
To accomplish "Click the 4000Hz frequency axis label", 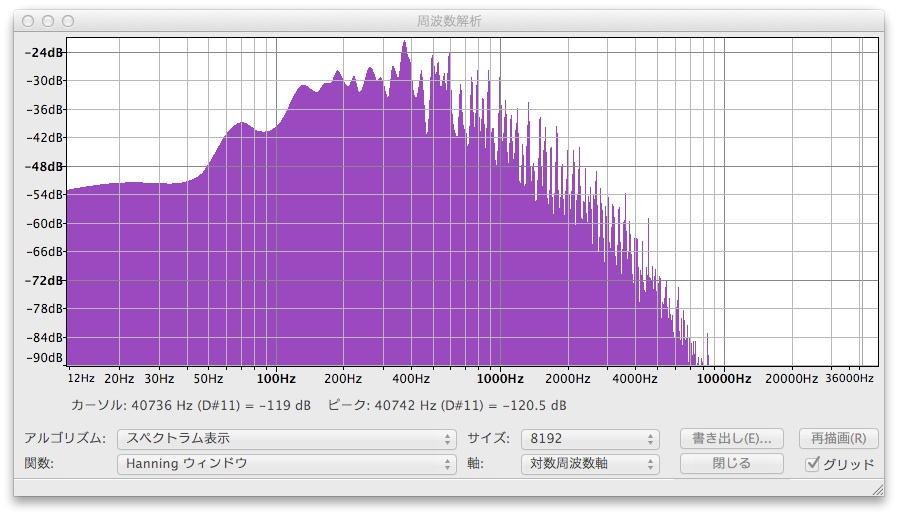I will [635, 379].
